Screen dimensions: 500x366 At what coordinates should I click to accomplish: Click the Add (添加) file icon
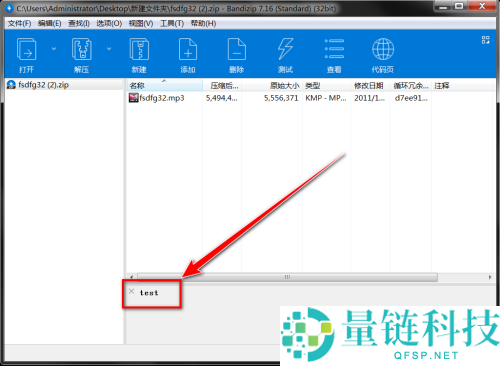click(x=188, y=49)
